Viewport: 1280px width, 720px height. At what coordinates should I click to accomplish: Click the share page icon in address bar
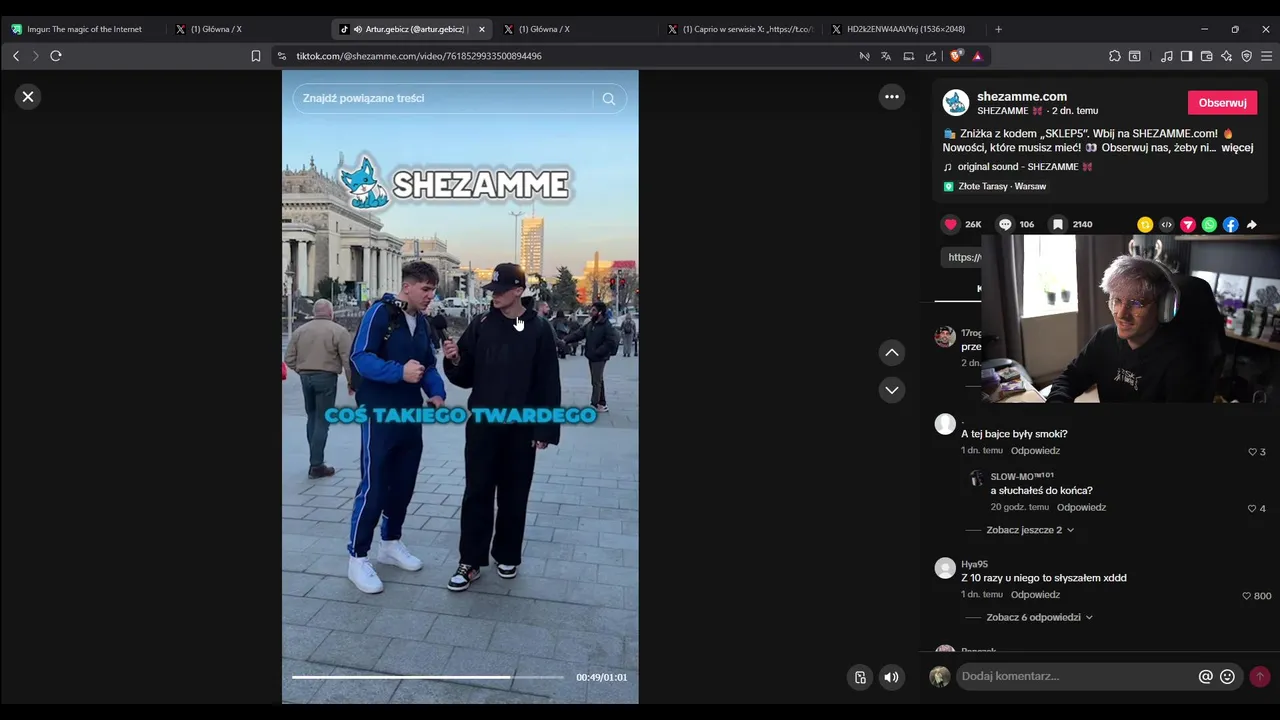(931, 56)
